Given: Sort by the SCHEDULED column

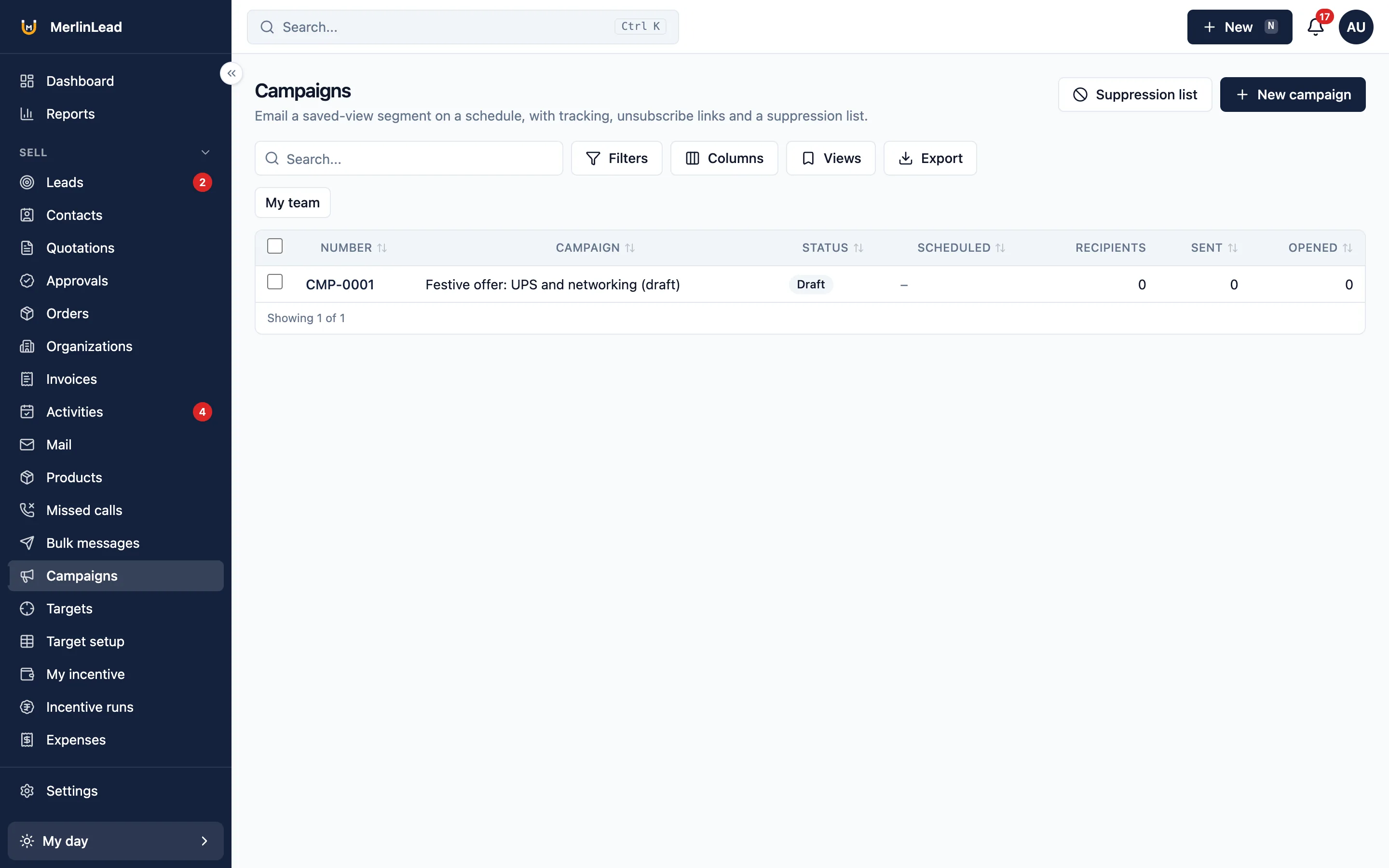Looking at the screenshot, I should (x=961, y=247).
